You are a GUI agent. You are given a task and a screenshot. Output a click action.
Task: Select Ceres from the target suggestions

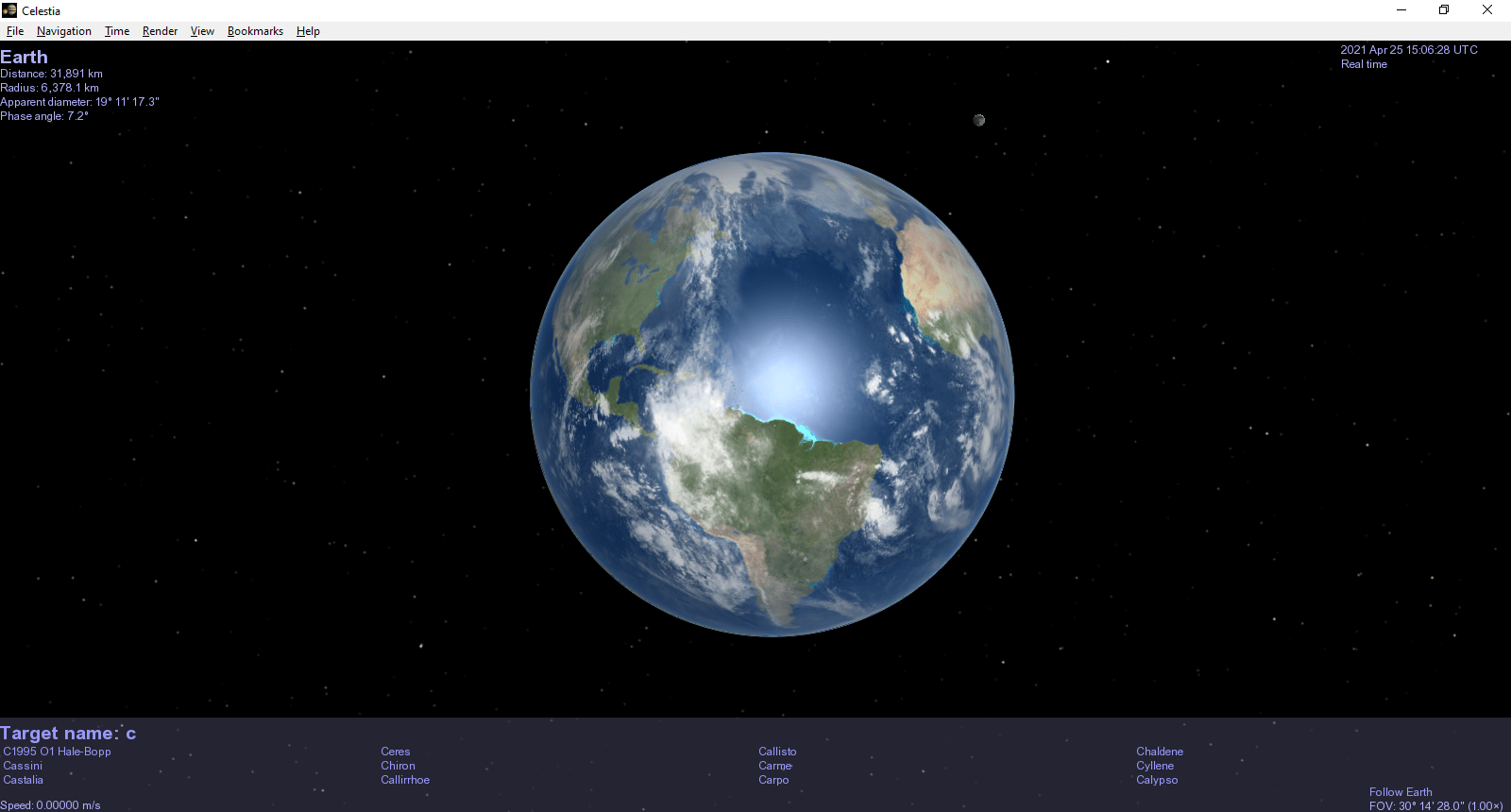click(x=396, y=752)
